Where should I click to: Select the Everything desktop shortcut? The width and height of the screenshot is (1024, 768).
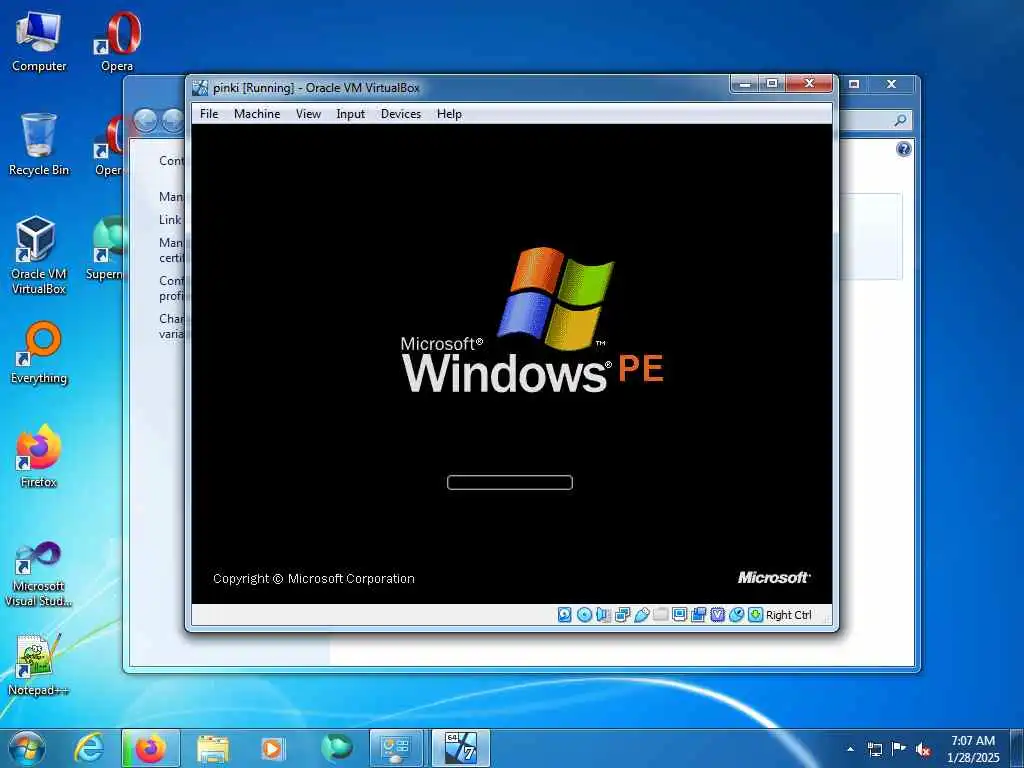pos(39,353)
